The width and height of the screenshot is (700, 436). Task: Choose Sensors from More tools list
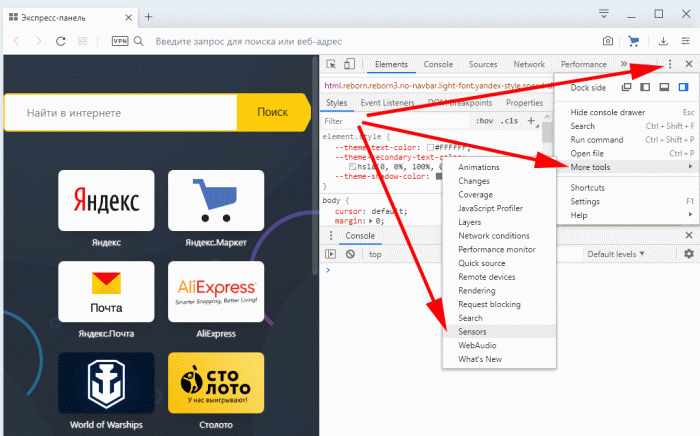point(472,330)
